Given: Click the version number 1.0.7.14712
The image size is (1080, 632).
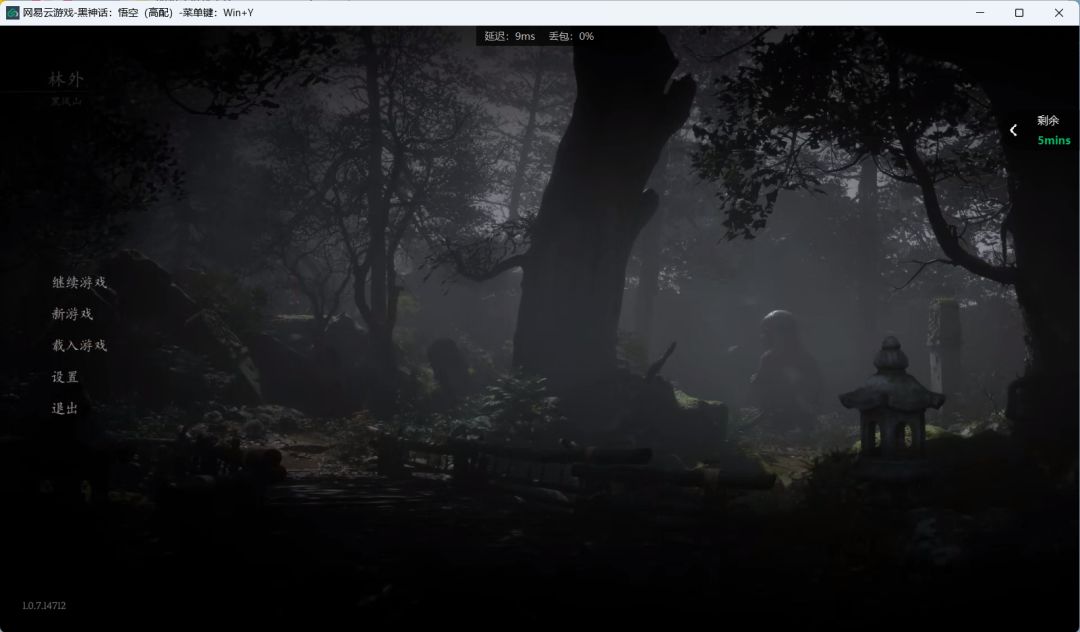Looking at the screenshot, I should click(44, 606).
